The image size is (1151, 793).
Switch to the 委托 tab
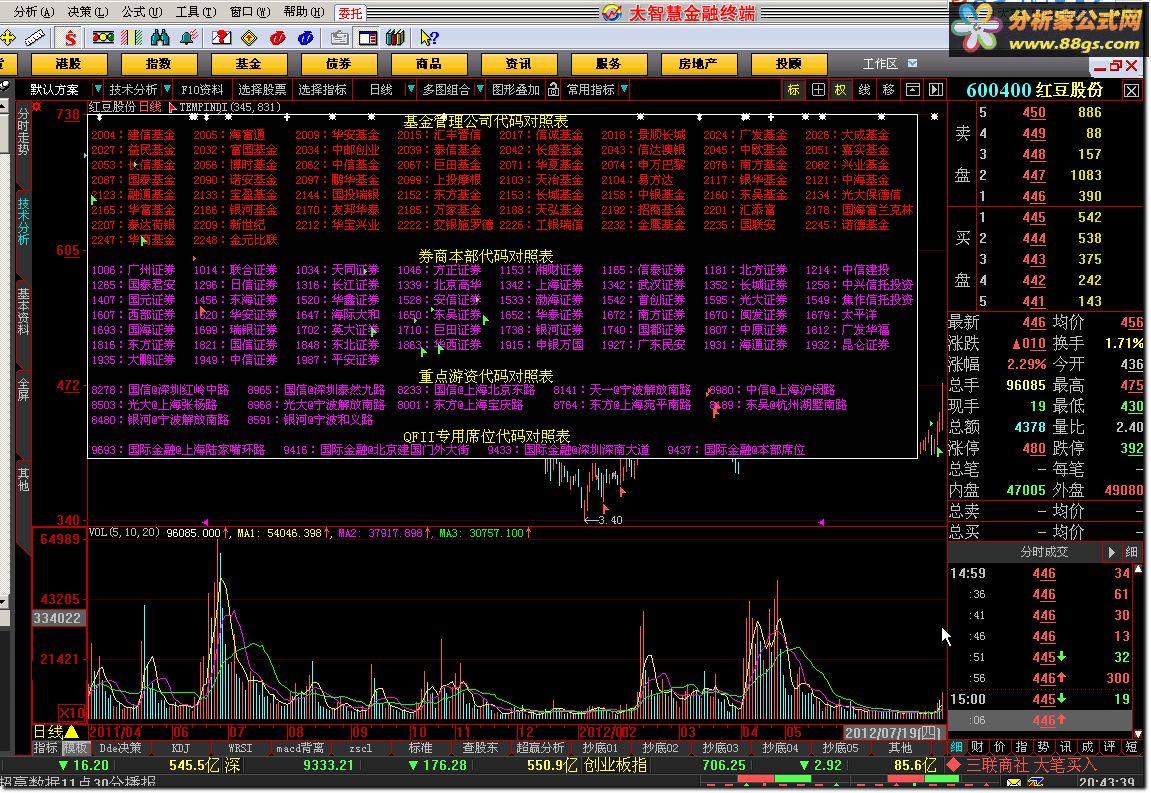[x=351, y=13]
